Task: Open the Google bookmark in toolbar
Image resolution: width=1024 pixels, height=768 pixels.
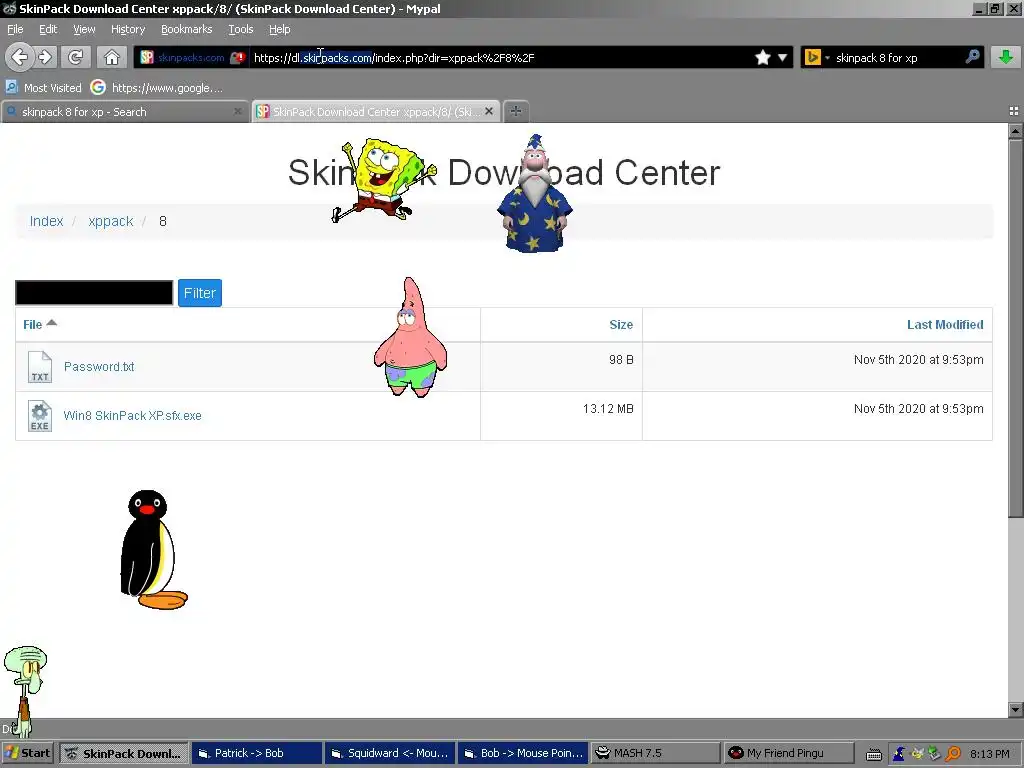Action: [x=157, y=88]
